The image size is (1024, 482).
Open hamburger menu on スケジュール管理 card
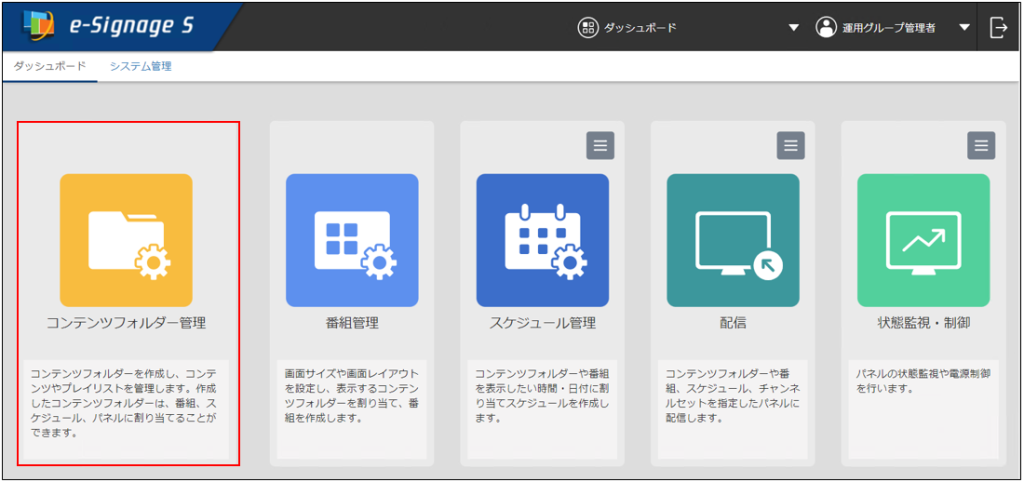pyautogui.click(x=600, y=146)
